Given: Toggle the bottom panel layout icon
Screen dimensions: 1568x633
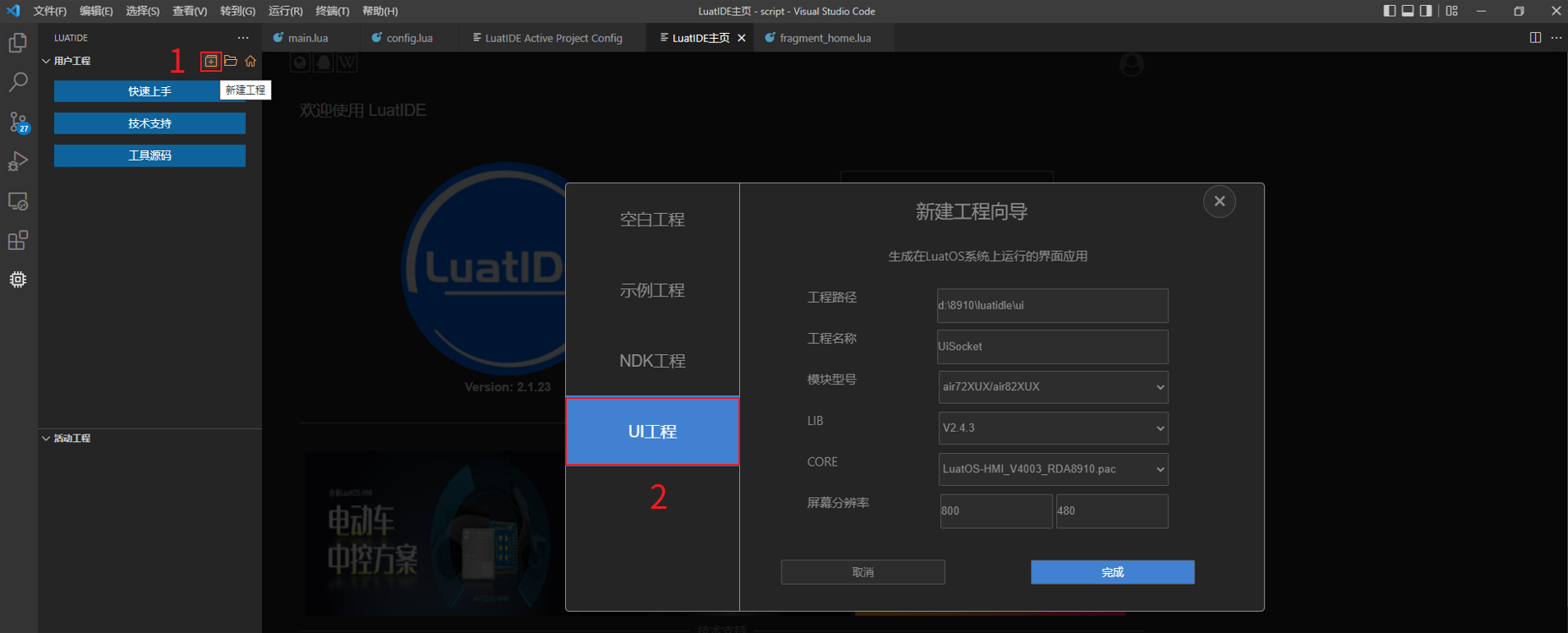Looking at the screenshot, I should pyautogui.click(x=1407, y=11).
